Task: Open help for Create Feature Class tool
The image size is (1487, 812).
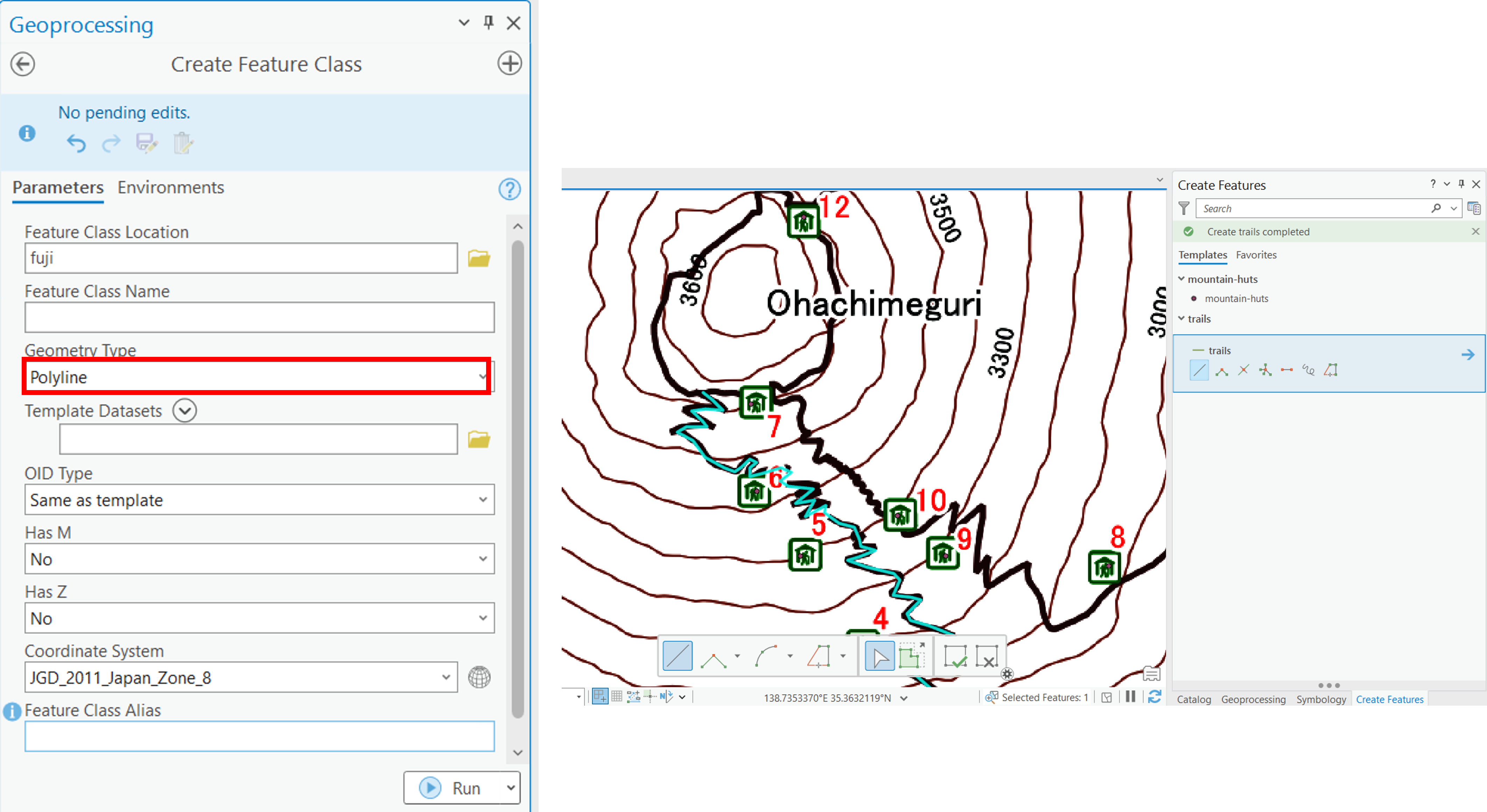Action: (x=509, y=189)
